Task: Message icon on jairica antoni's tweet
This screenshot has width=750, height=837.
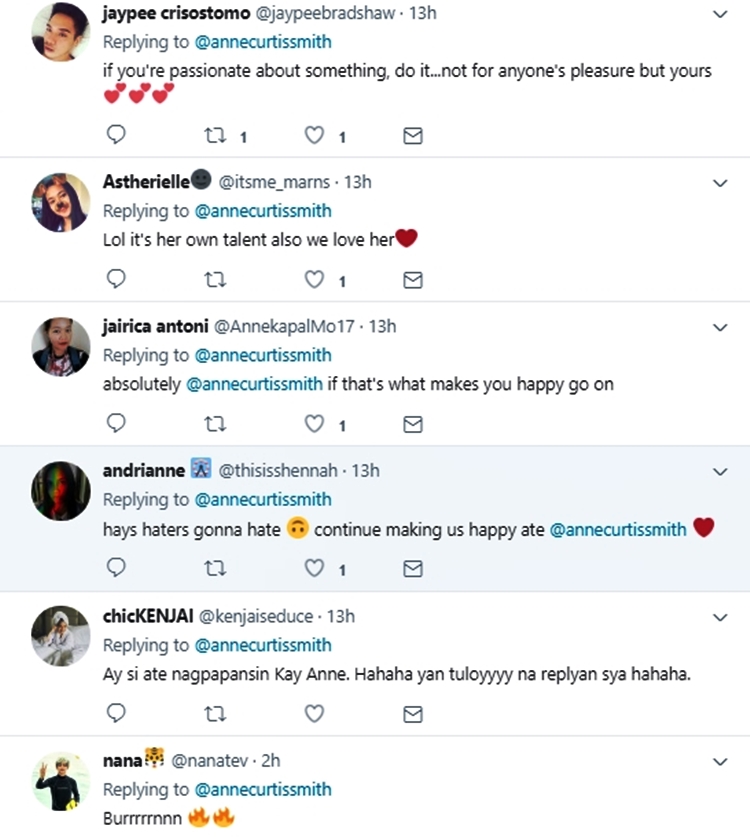Action: pos(412,424)
